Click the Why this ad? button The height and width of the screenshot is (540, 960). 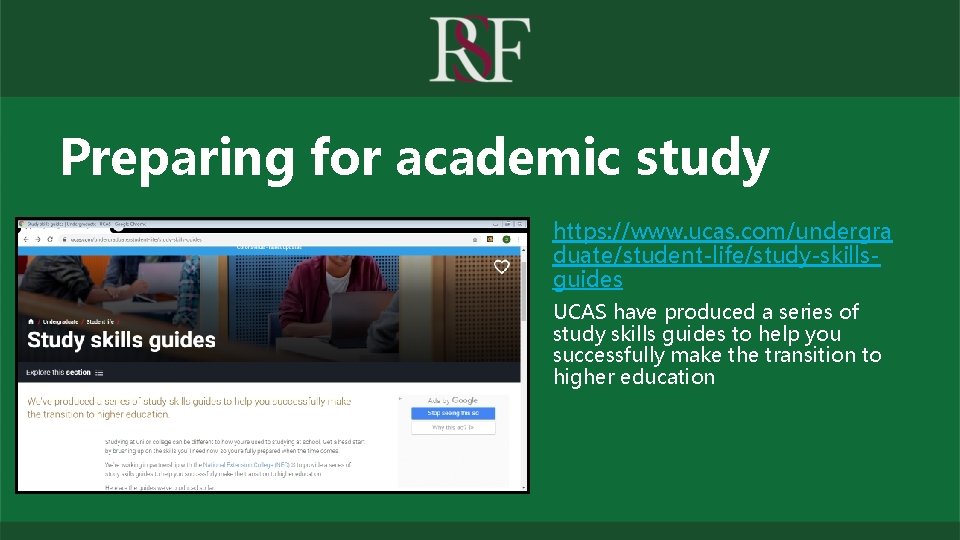[x=453, y=427]
